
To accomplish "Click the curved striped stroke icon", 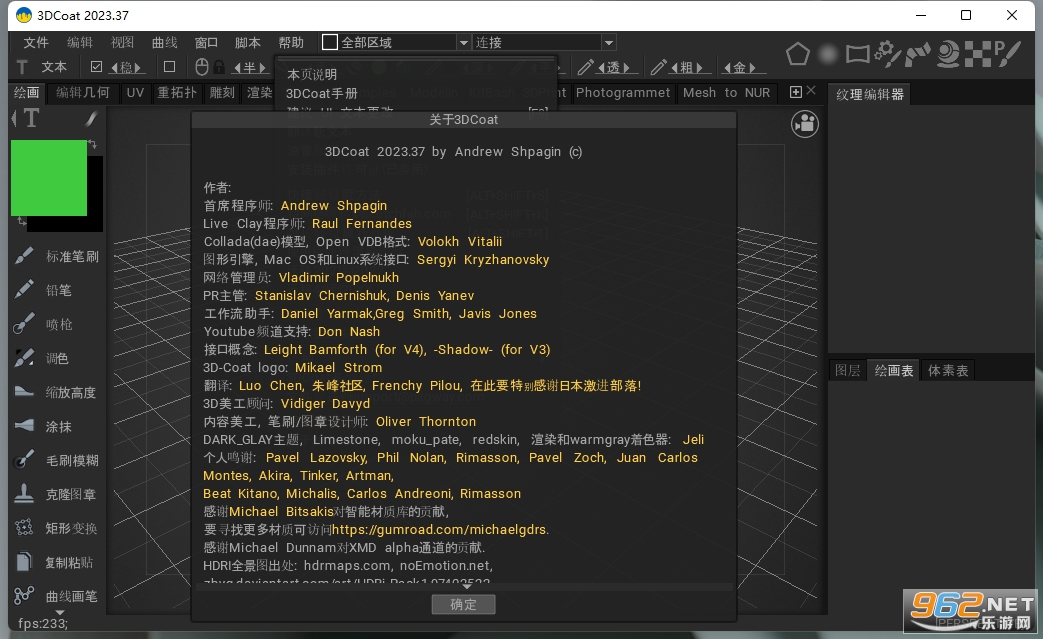I will pyautogui.click(x=917, y=54).
